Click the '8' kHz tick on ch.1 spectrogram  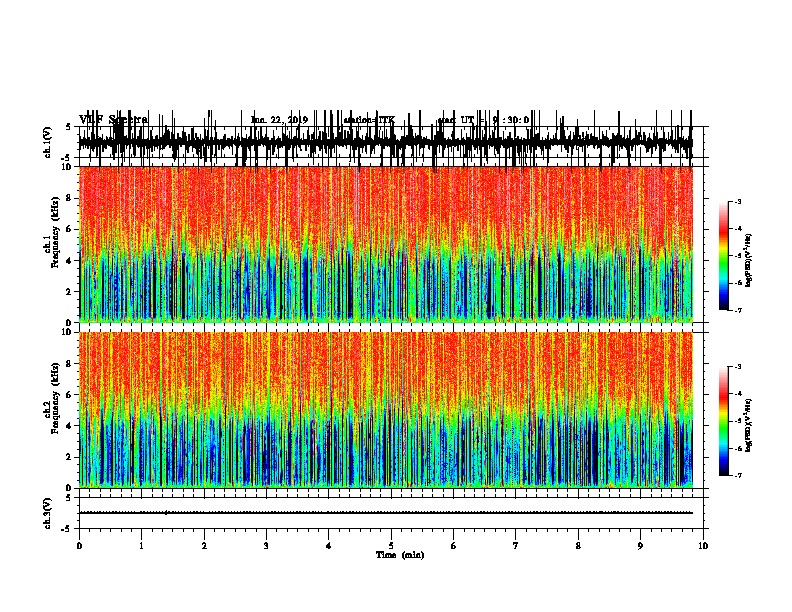click(69, 198)
